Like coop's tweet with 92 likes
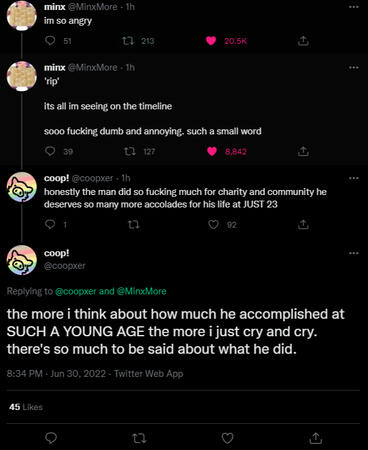368x450 pixels. (213, 225)
